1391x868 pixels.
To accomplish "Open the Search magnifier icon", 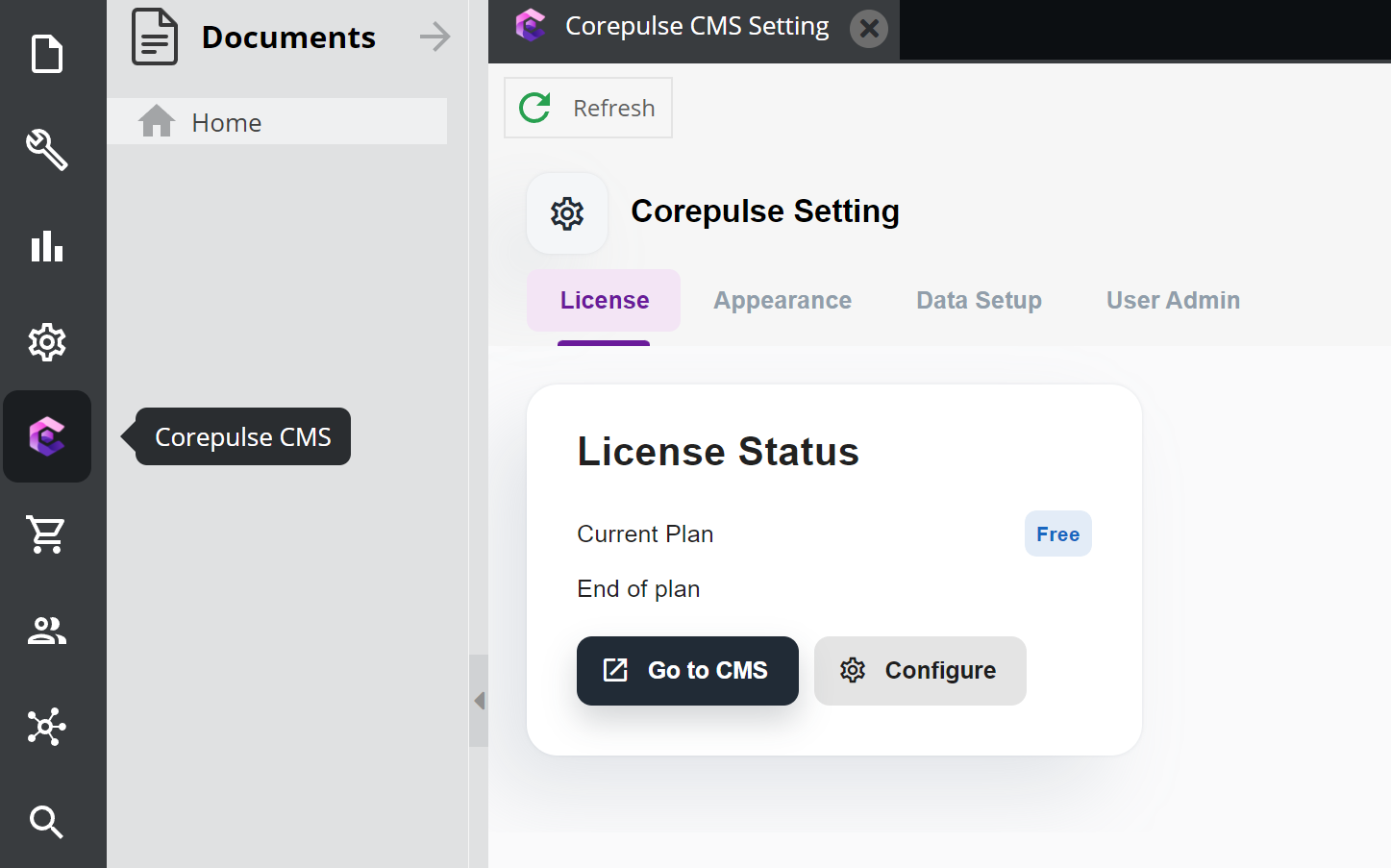I will [x=46, y=822].
